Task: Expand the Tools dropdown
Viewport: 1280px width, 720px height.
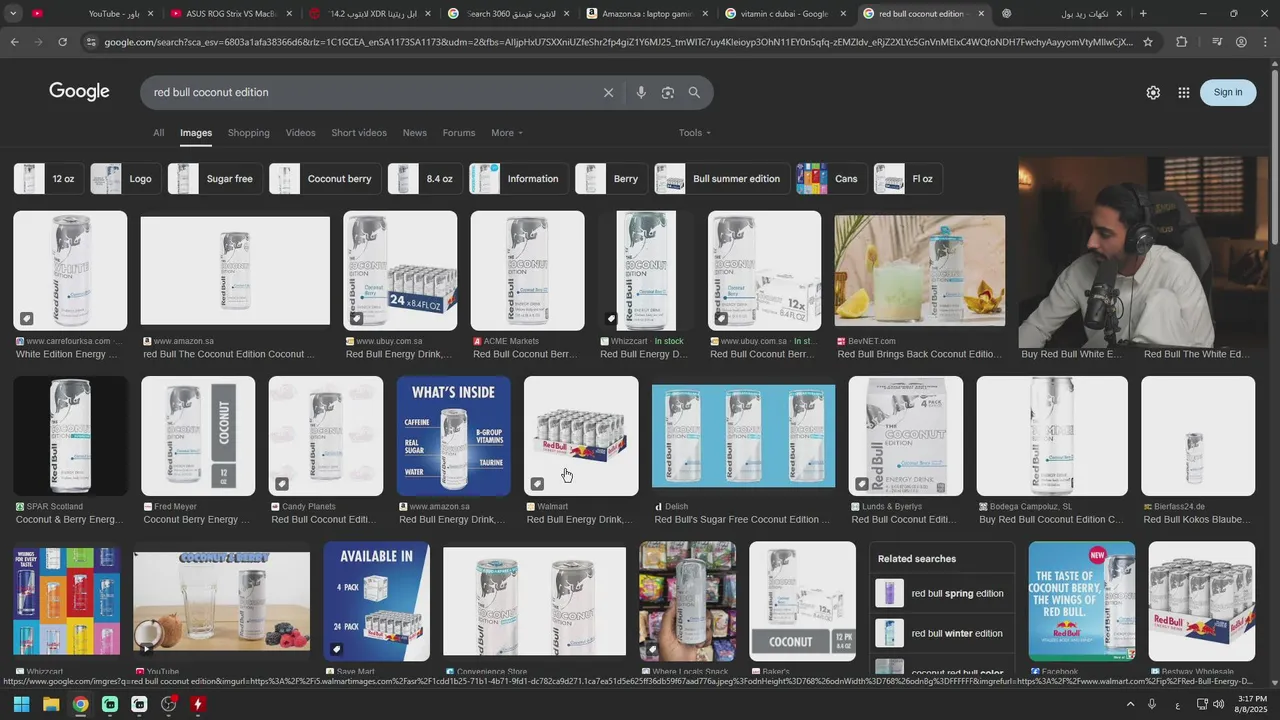Action: tap(695, 133)
